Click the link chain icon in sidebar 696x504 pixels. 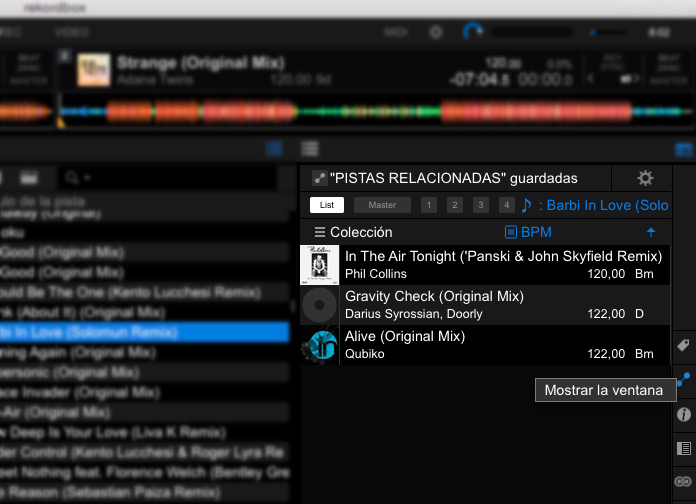pyautogui.click(x=684, y=481)
